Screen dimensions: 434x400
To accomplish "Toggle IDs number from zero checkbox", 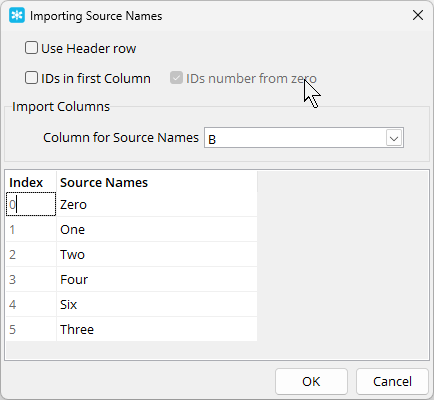I will [x=176, y=78].
